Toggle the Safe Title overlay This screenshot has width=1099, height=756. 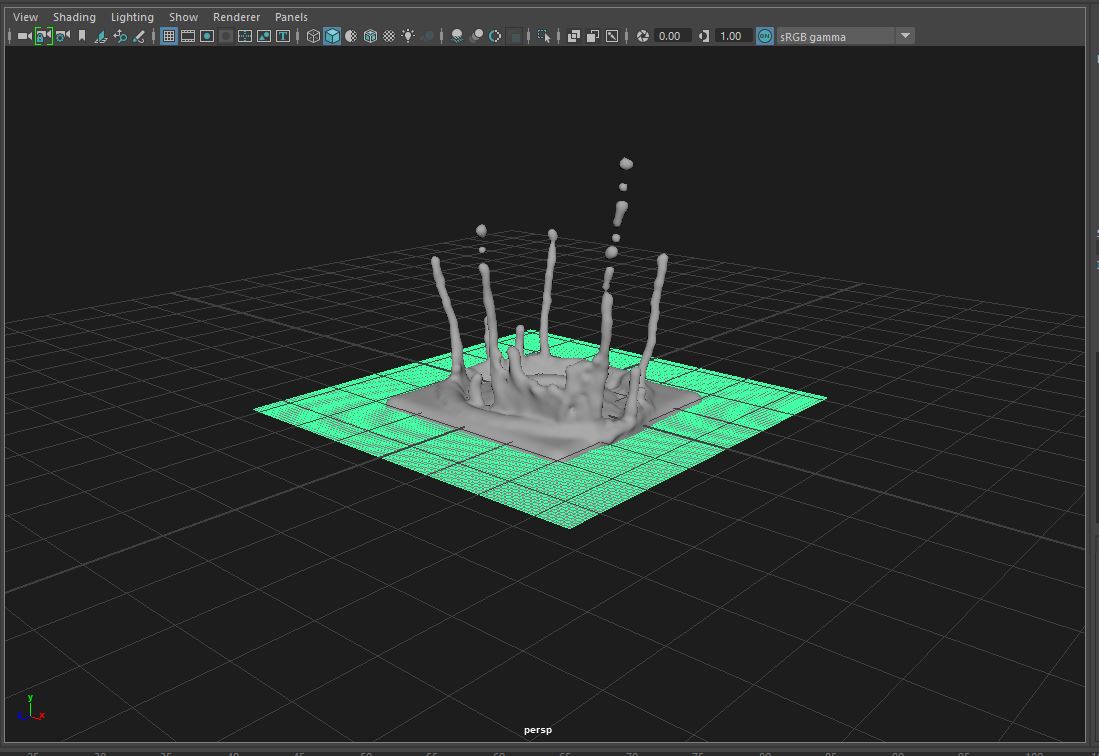point(283,36)
